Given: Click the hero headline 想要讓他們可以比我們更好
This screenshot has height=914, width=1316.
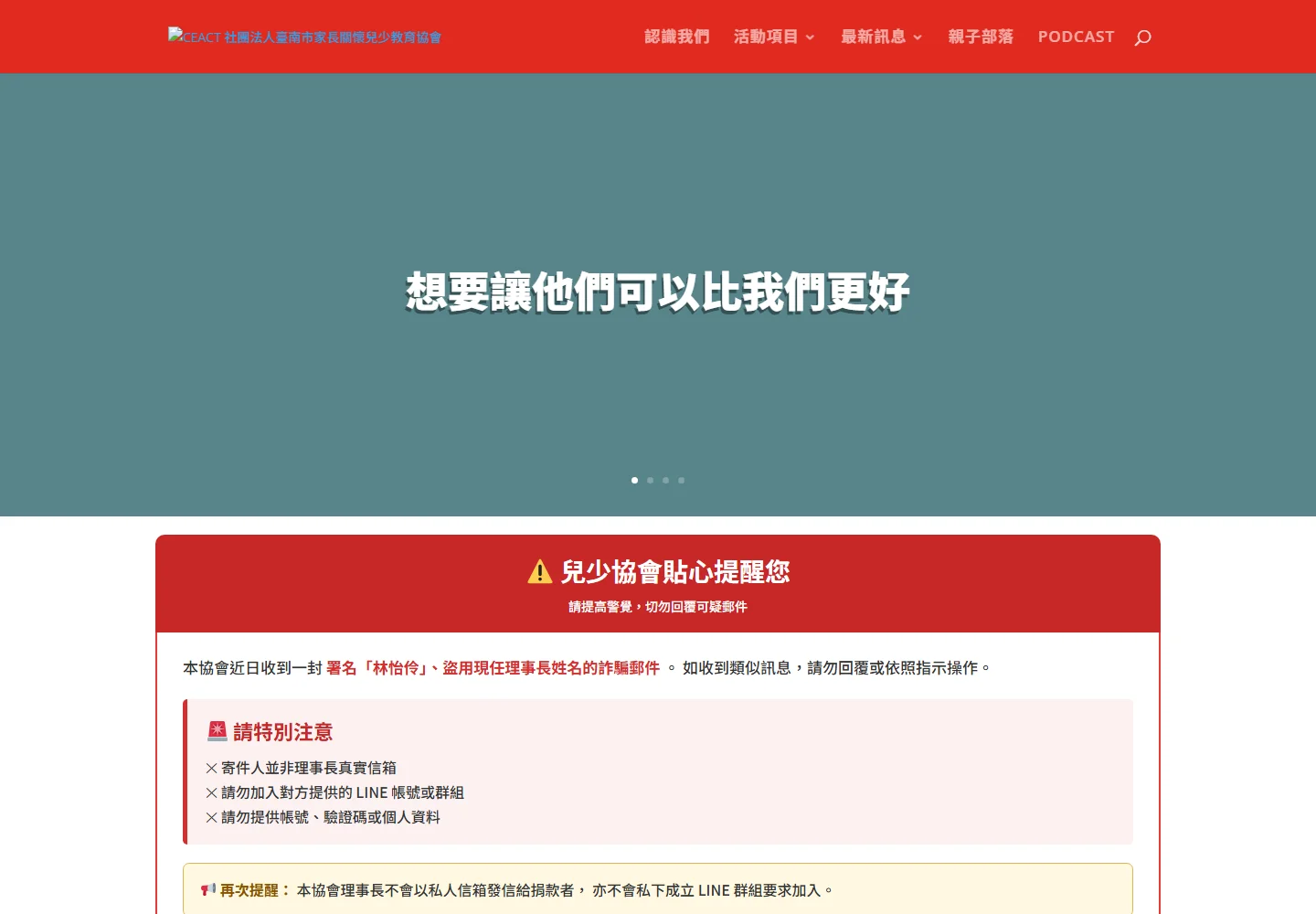Looking at the screenshot, I should 658,292.
